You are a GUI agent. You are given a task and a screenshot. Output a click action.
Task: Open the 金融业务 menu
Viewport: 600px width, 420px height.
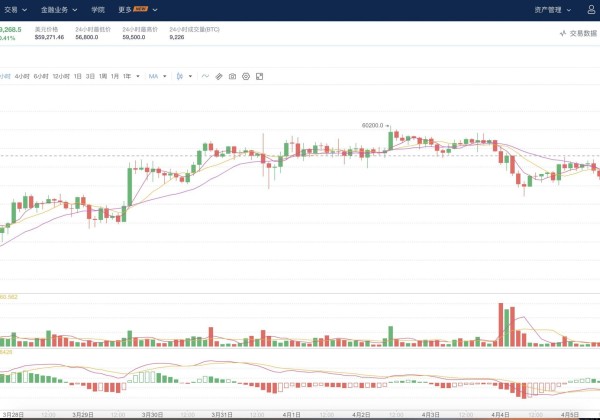(x=58, y=9)
